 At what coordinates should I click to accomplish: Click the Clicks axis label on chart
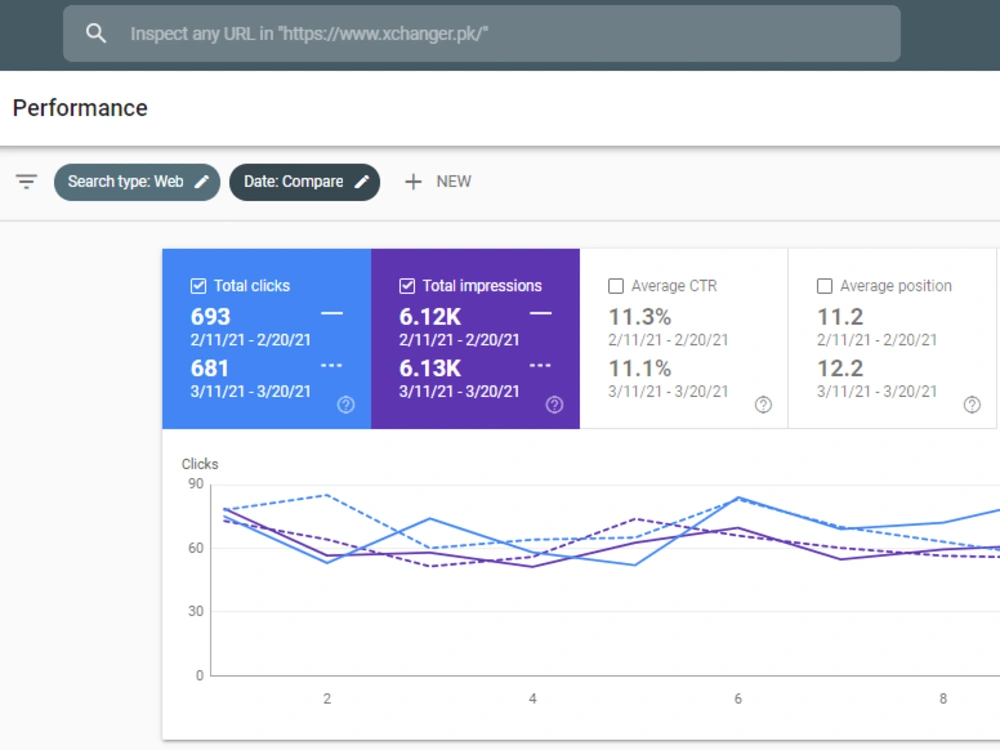[200, 464]
